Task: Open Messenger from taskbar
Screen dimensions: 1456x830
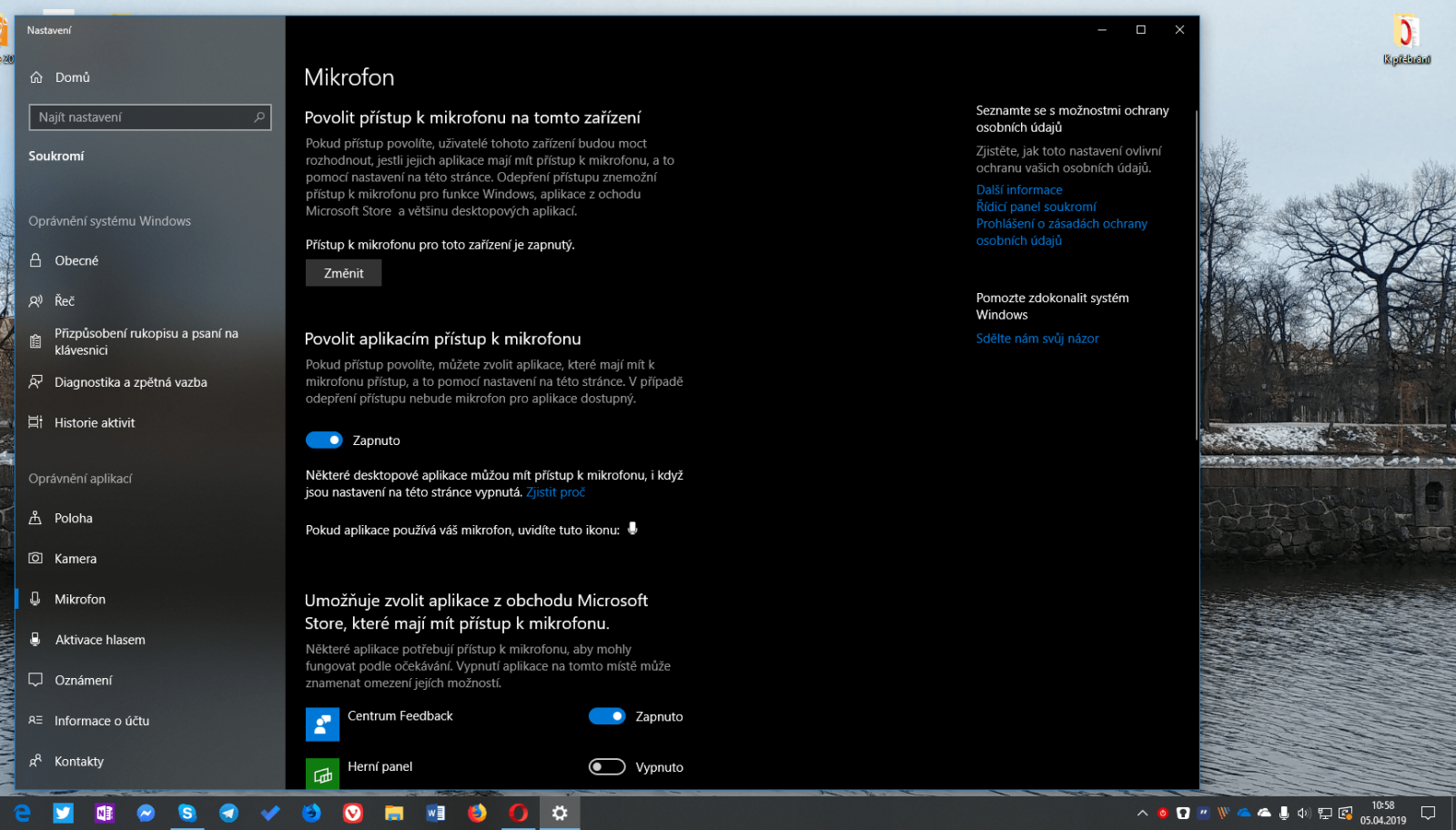Action: click(x=146, y=813)
